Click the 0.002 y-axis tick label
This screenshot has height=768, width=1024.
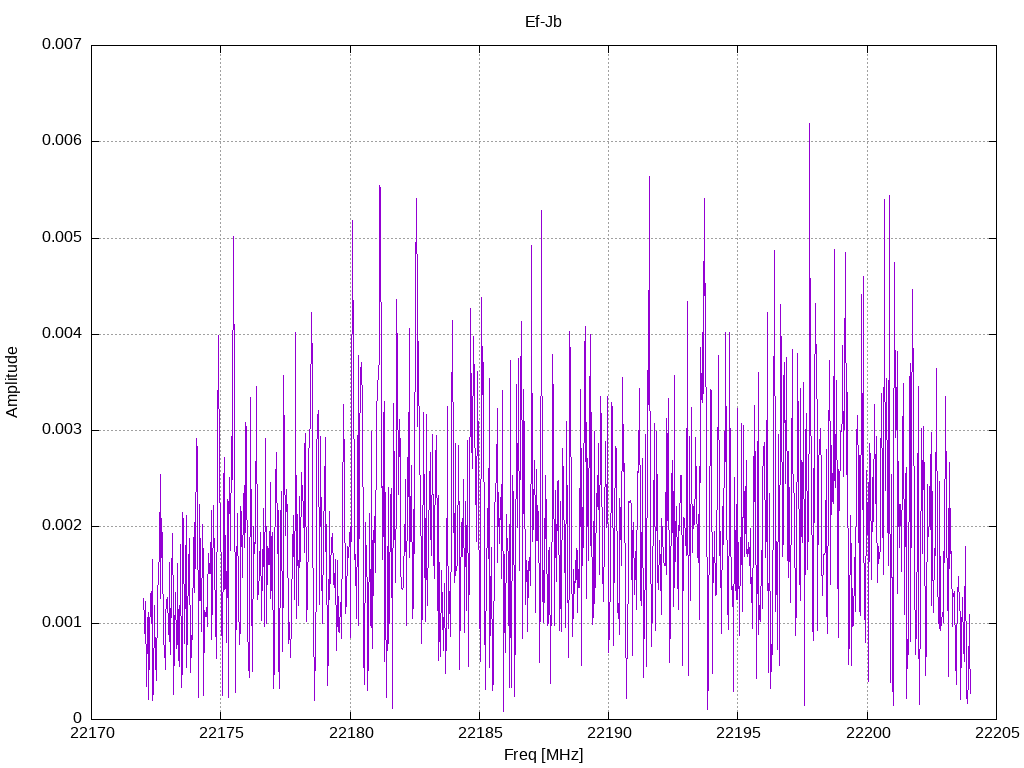tap(62, 526)
